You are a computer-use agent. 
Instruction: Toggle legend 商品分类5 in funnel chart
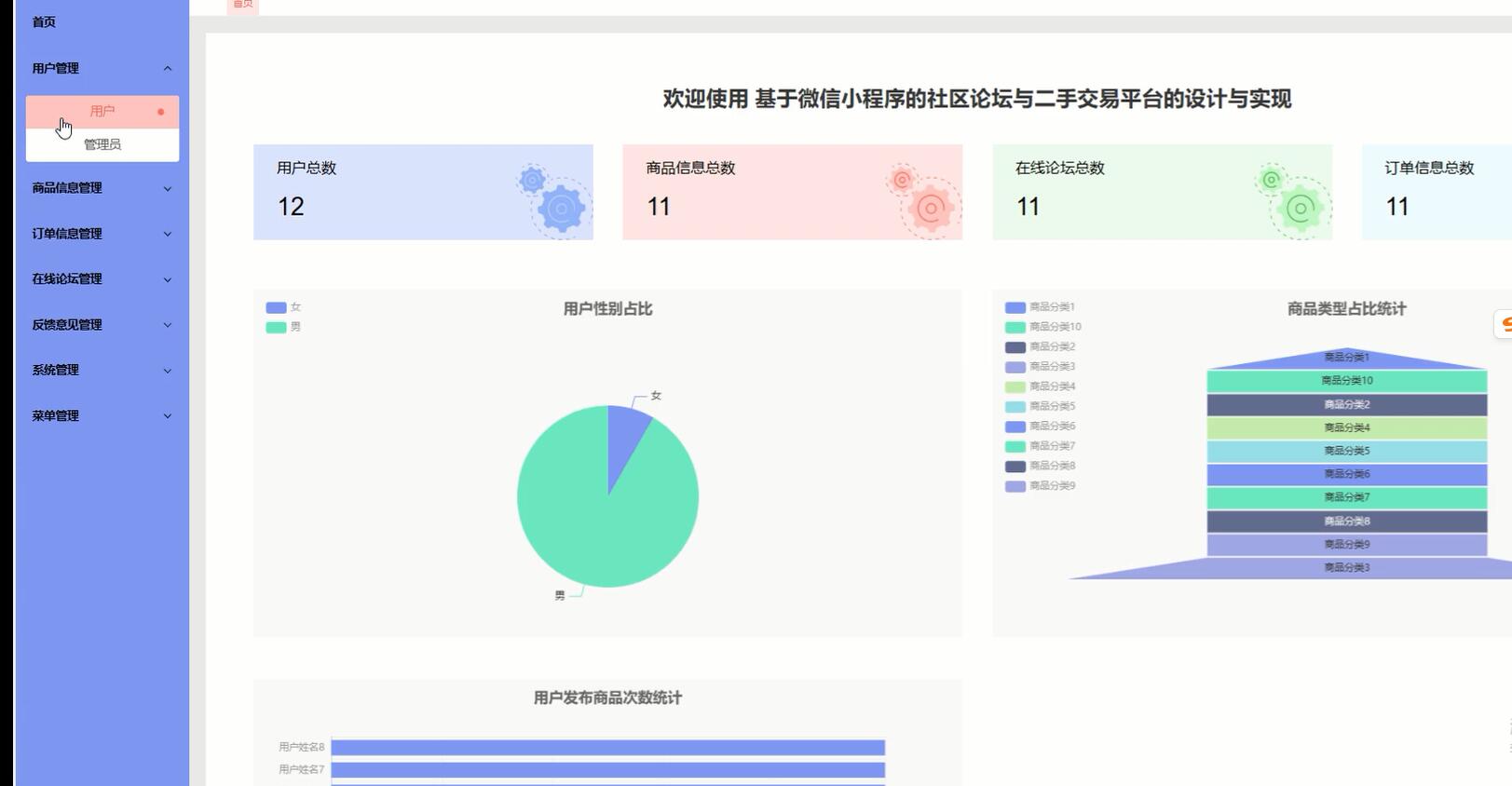click(x=1040, y=406)
